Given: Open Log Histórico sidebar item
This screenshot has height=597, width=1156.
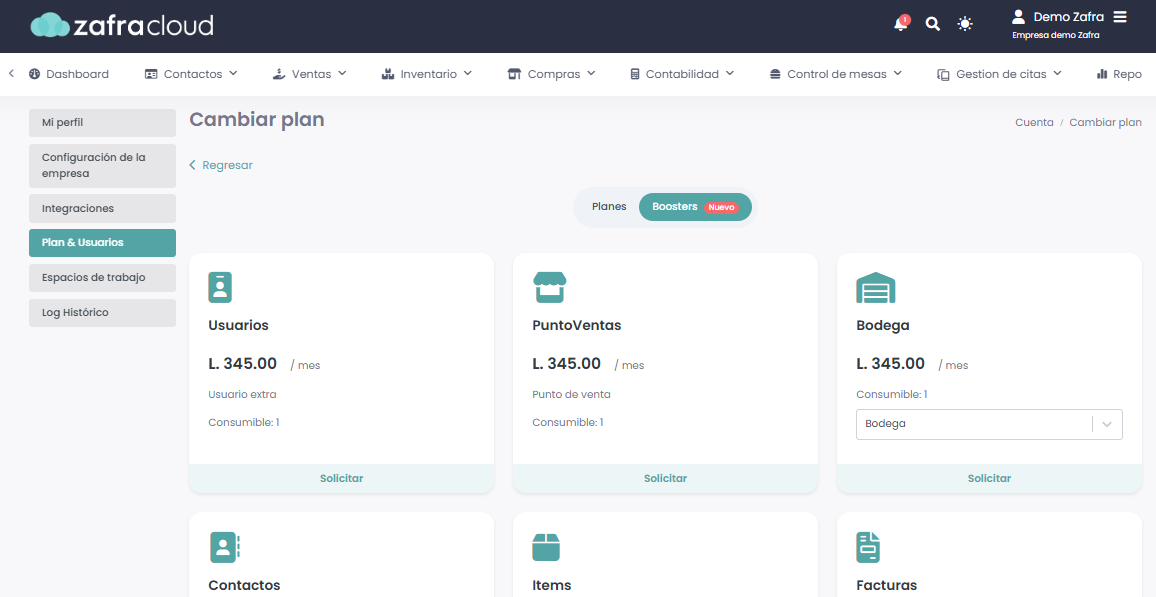Looking at the screenshot, I should pyautogui.click(x=102, y=313).
